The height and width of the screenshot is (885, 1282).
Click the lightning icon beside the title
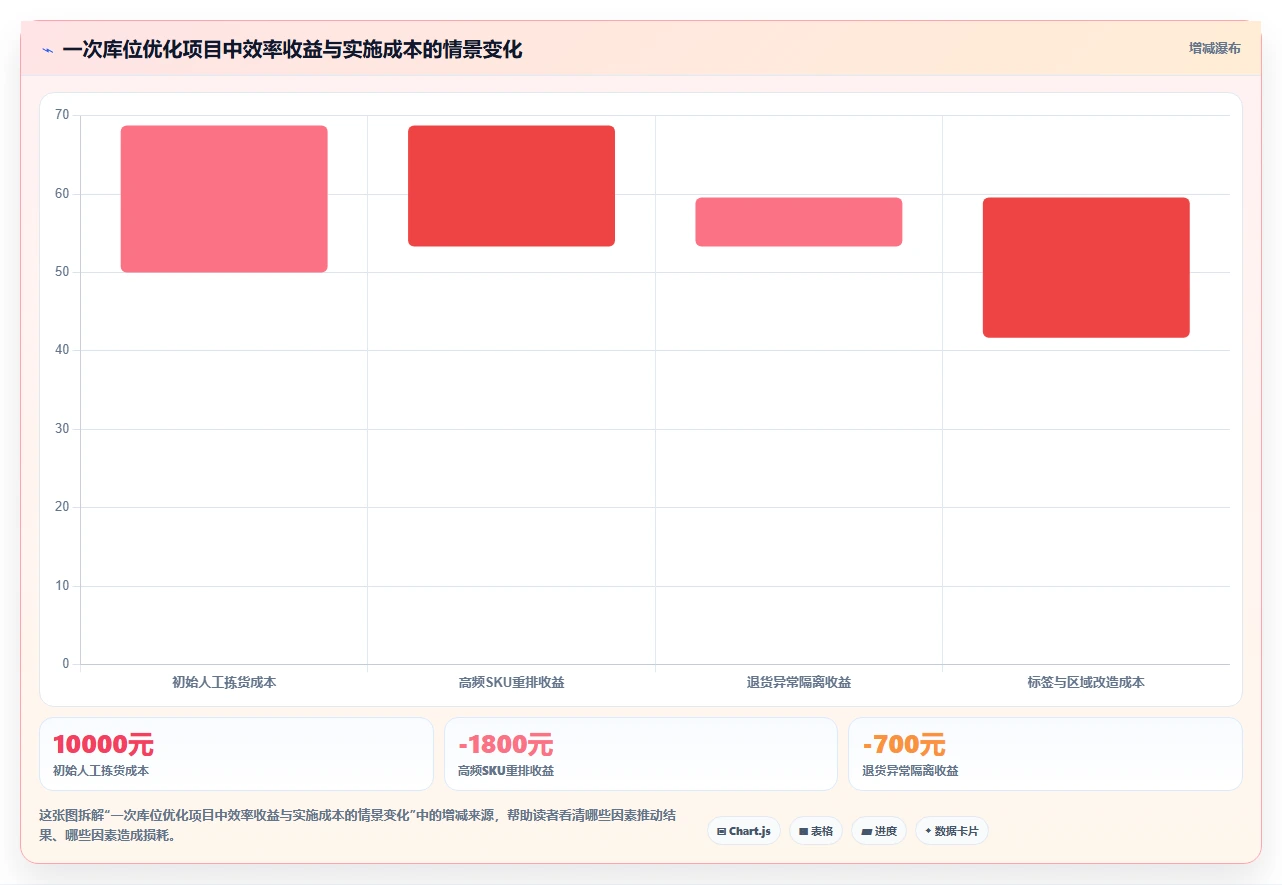47,50
